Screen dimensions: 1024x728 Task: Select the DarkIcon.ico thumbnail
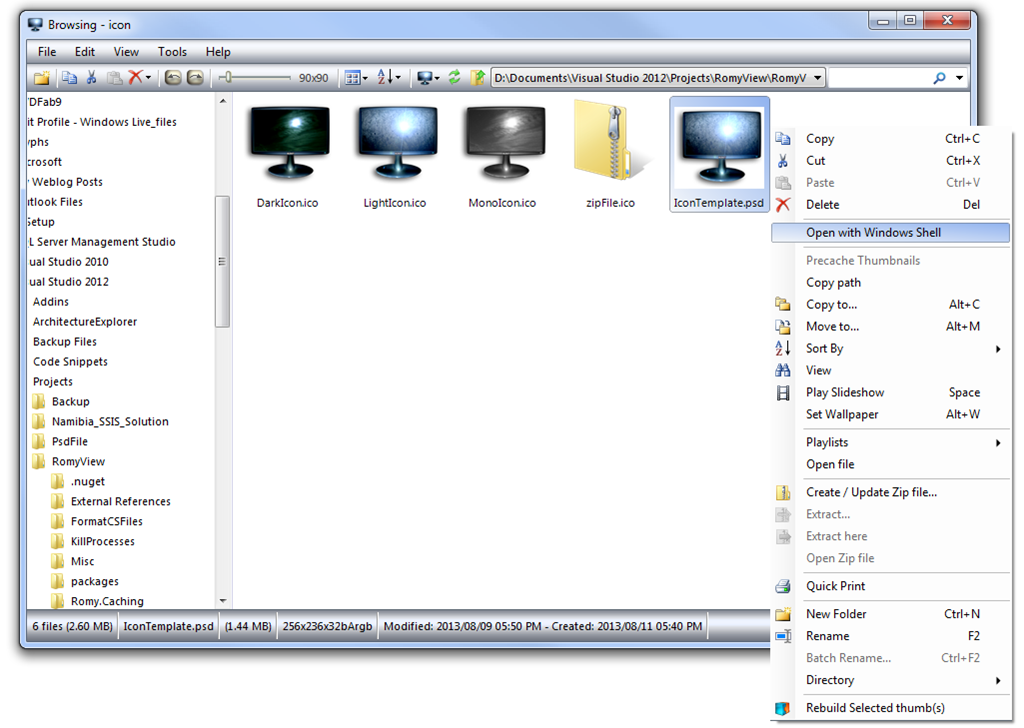coord(287,156)
